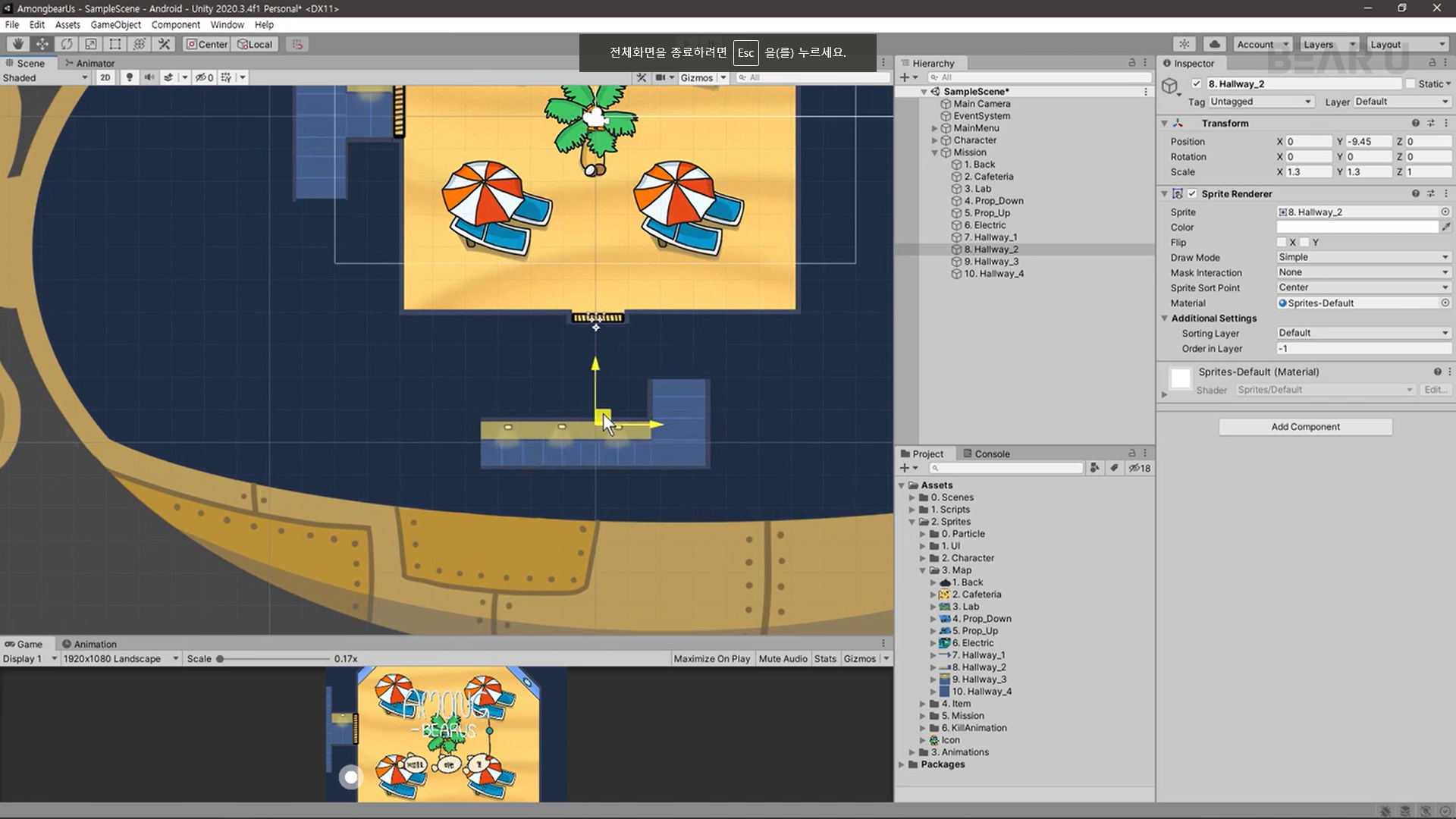
Task: Open Collab services sun icon
Action: point(1185,44)
